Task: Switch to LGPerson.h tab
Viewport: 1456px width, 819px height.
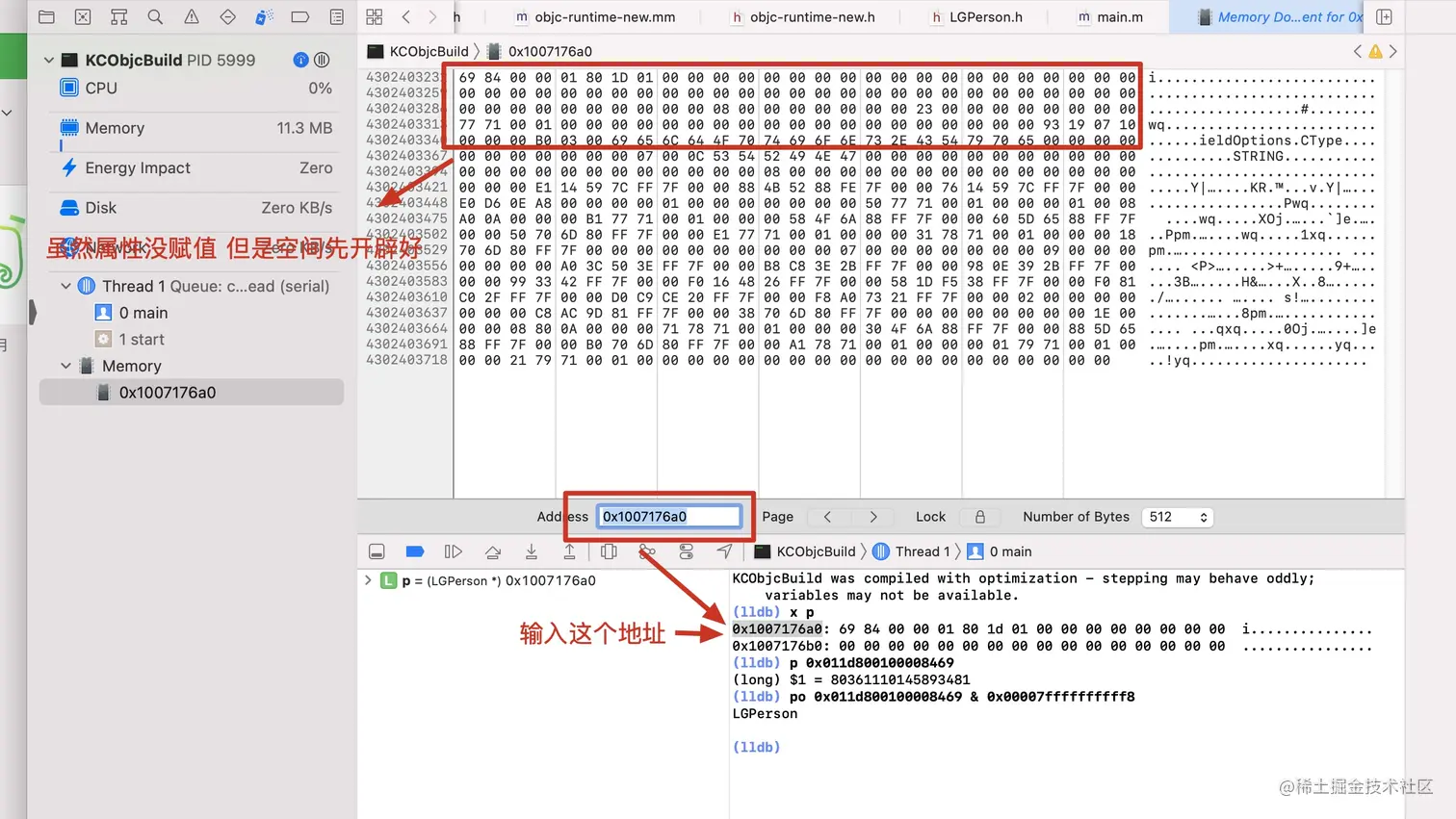Action: pos(976,16)
